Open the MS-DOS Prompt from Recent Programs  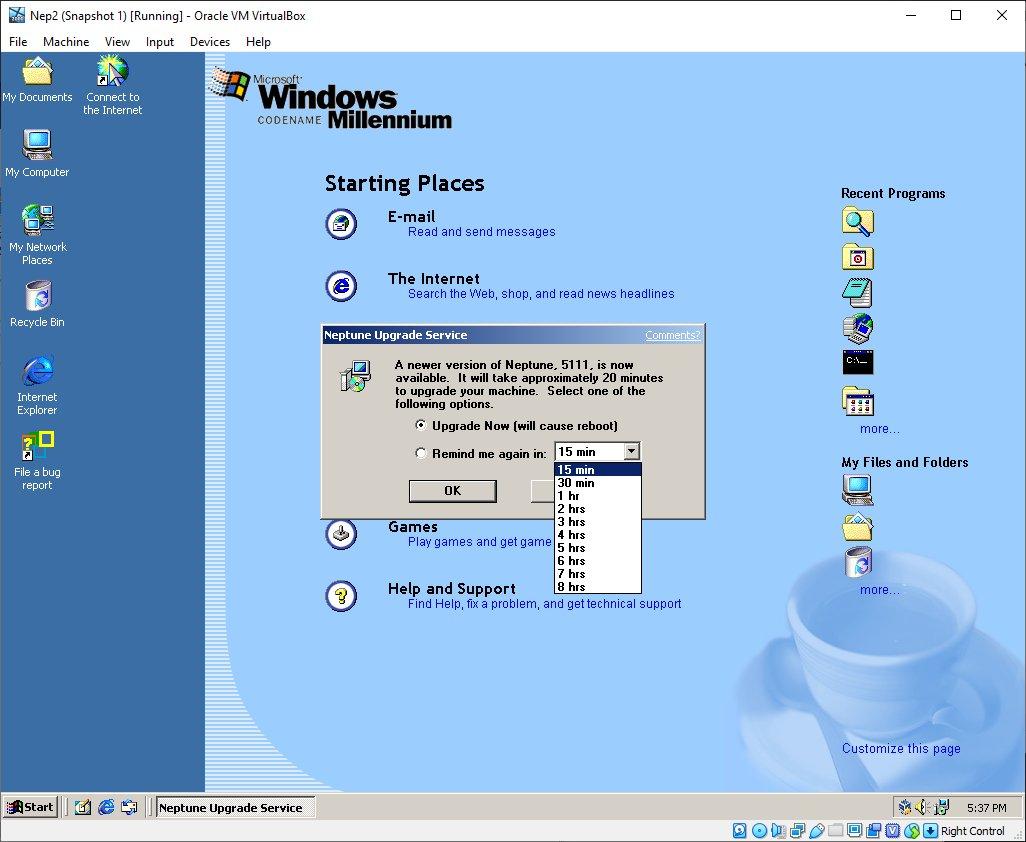[857, 362]
